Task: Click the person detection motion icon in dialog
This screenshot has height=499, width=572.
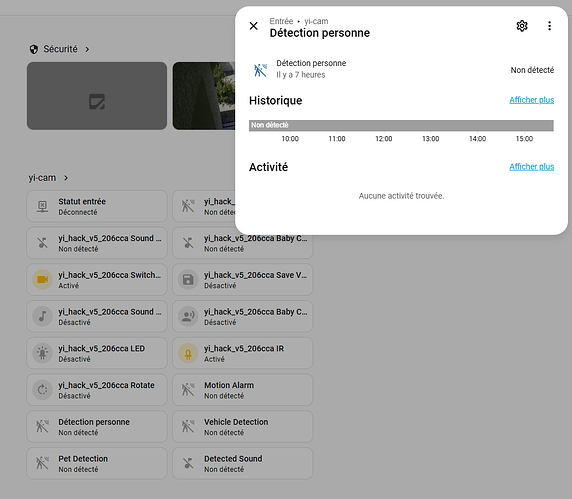Action: (x=260, y=69)
